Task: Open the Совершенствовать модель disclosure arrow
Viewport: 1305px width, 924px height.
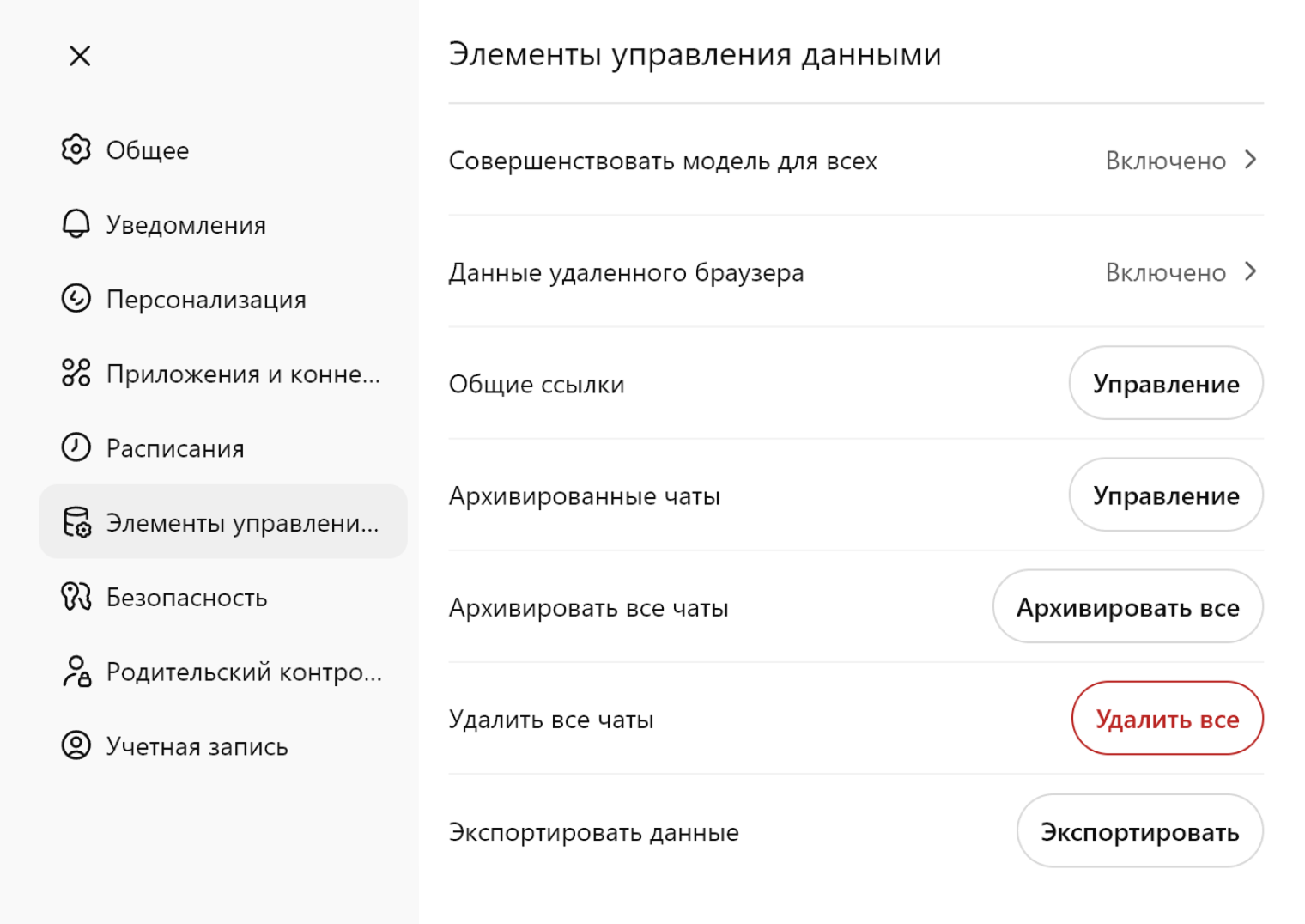Action: [1251, 160]
